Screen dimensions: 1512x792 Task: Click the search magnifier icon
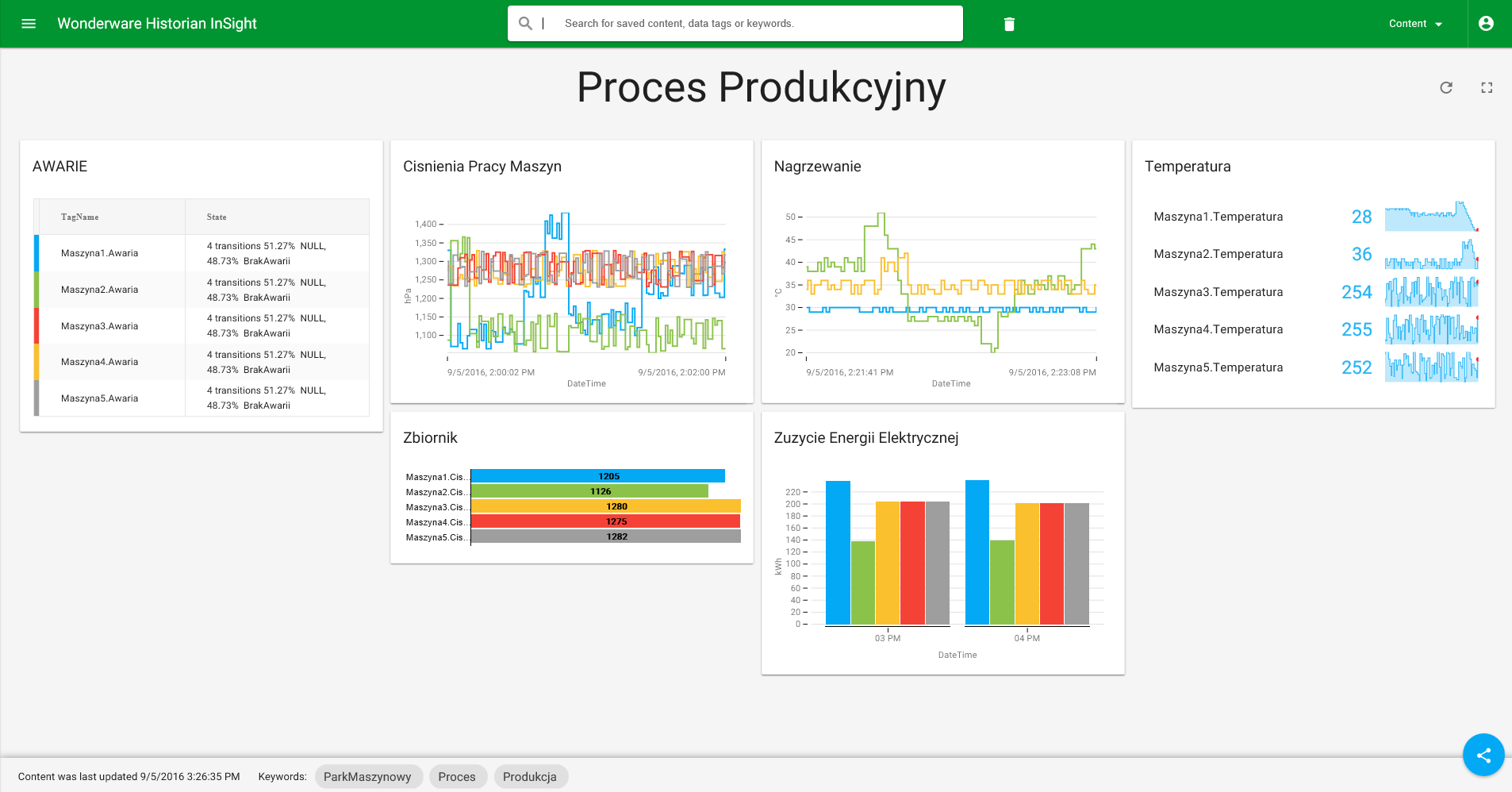(525, 24)
